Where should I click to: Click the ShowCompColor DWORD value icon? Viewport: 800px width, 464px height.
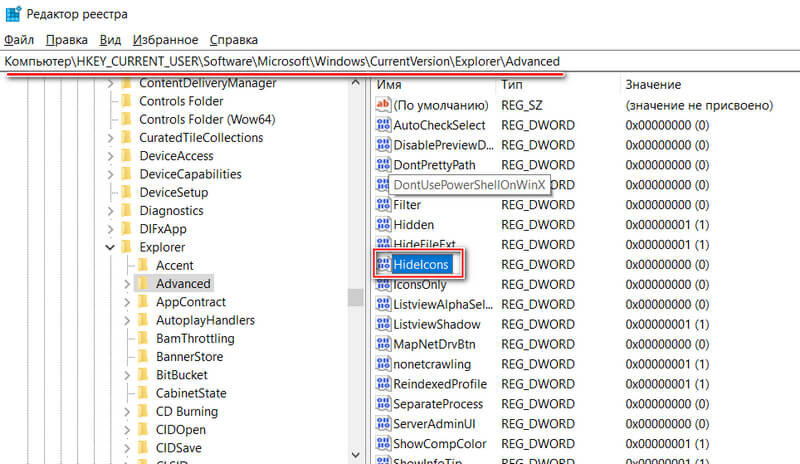click(383, 443)
